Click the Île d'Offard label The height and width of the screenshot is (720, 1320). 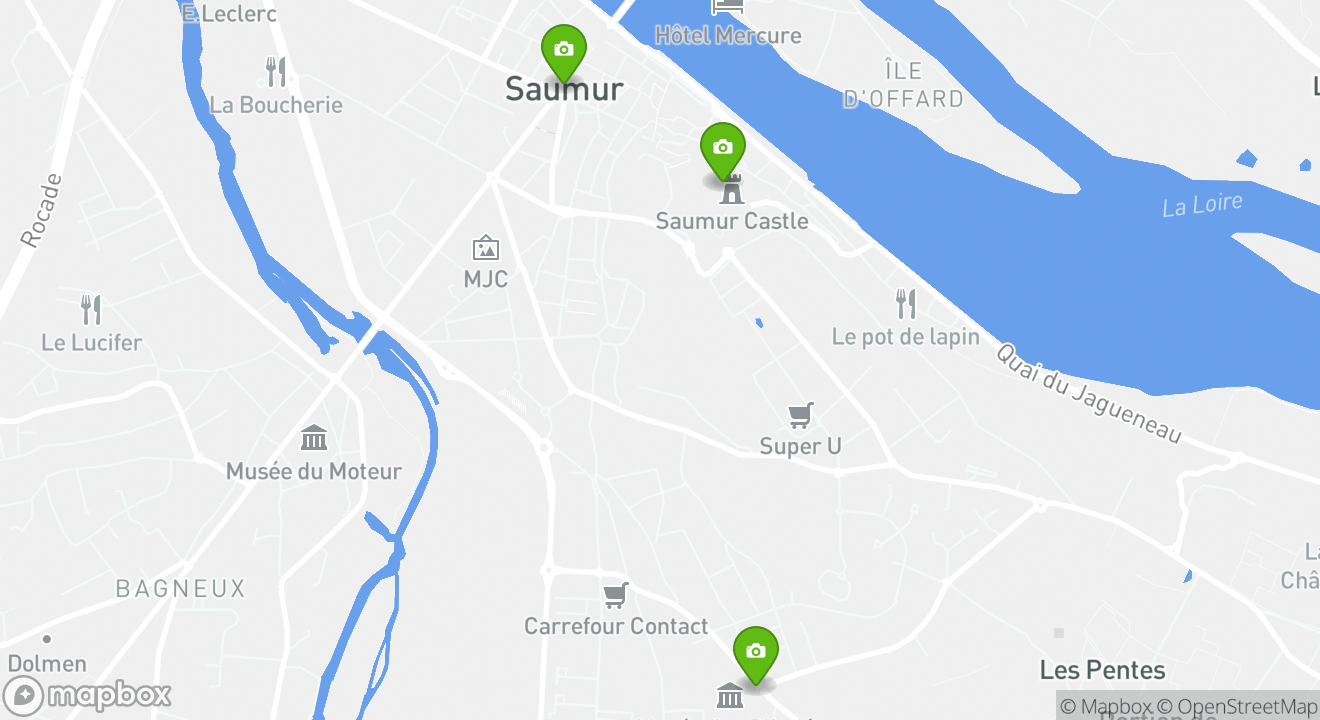[x=903, y=85]
